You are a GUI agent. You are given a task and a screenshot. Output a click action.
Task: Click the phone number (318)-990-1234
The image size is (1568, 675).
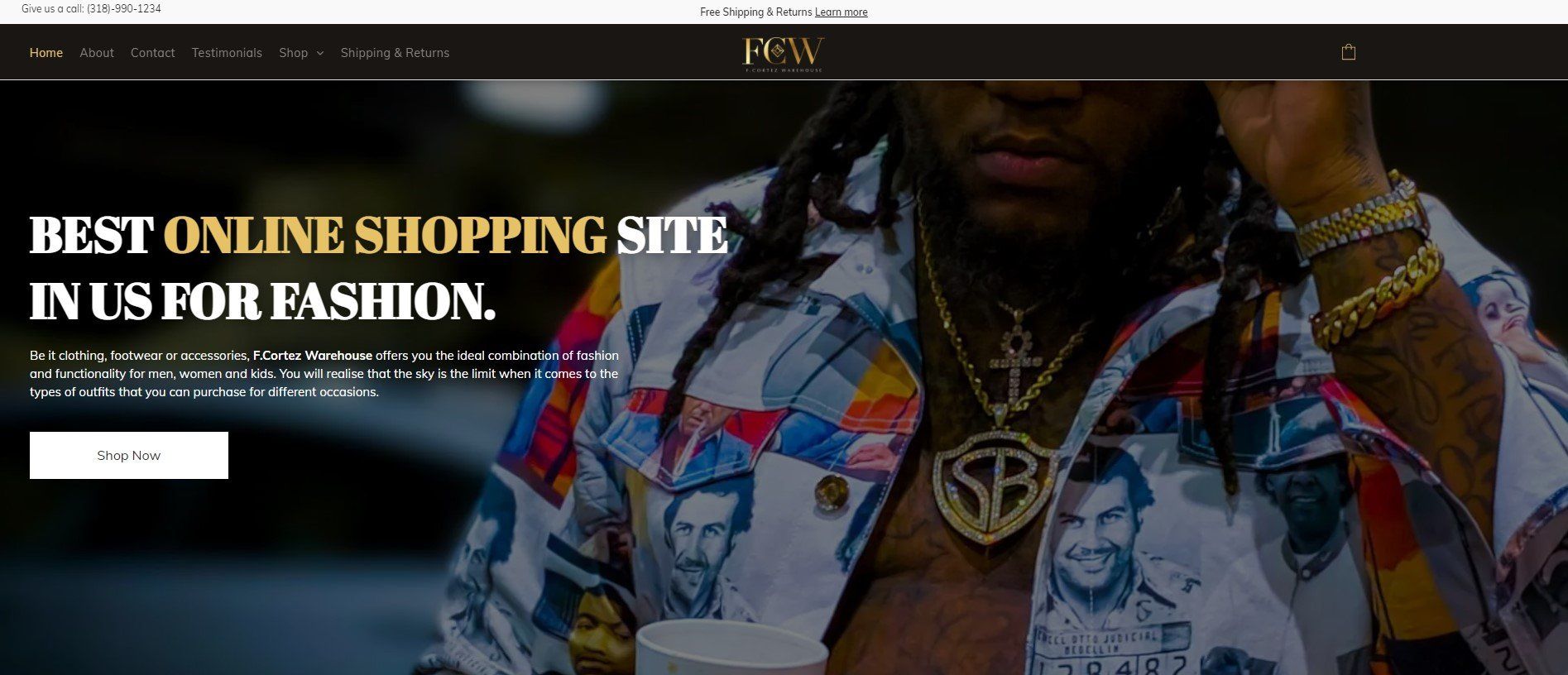[x=124, y=9]
